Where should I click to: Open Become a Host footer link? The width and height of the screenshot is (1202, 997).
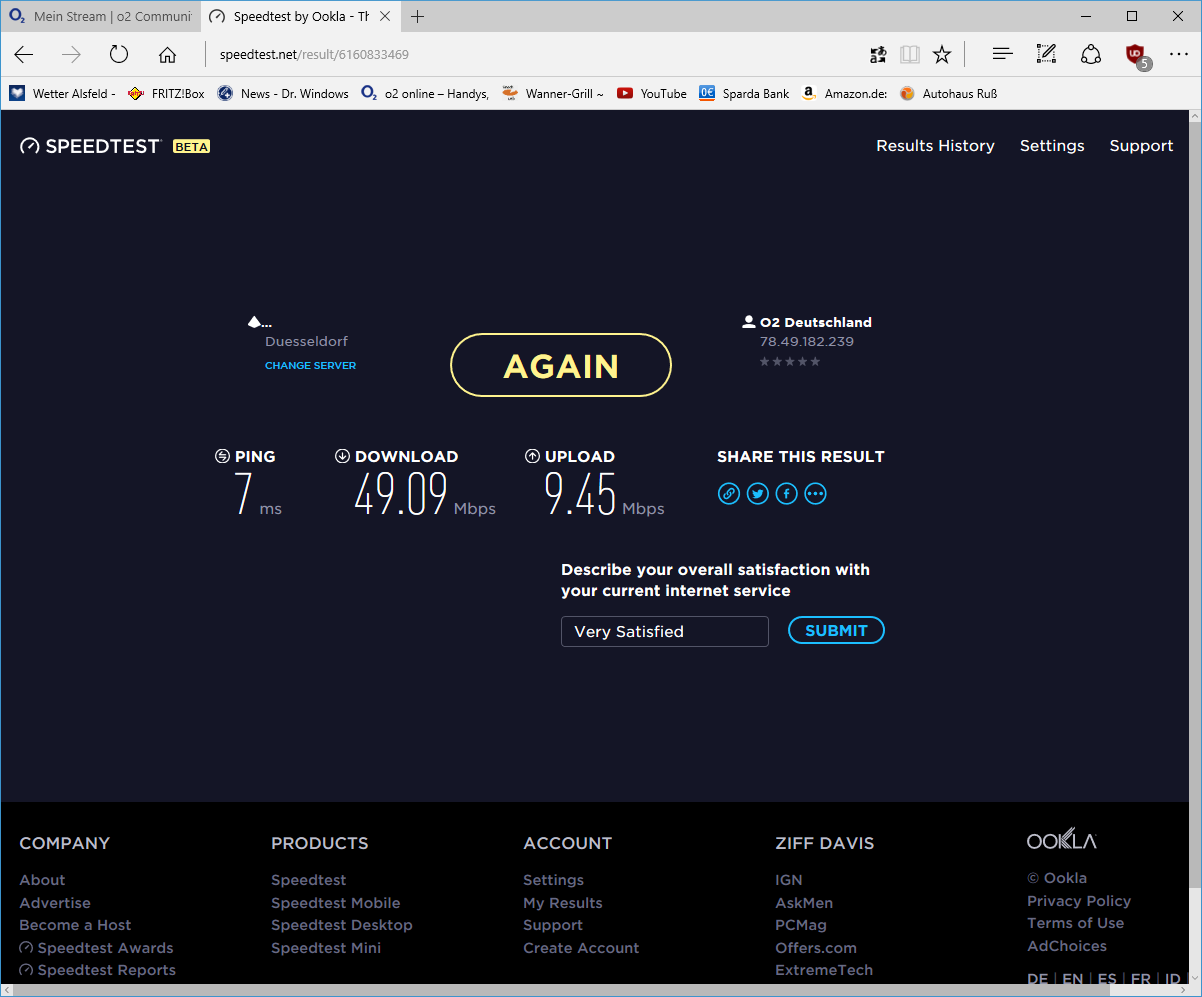[75, 925]
